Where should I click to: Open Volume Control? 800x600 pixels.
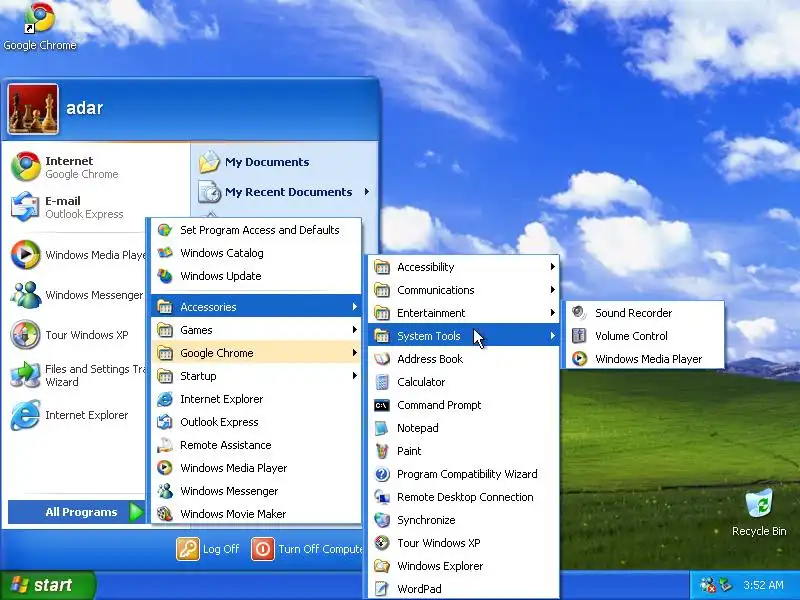click(x=645, y=336)
